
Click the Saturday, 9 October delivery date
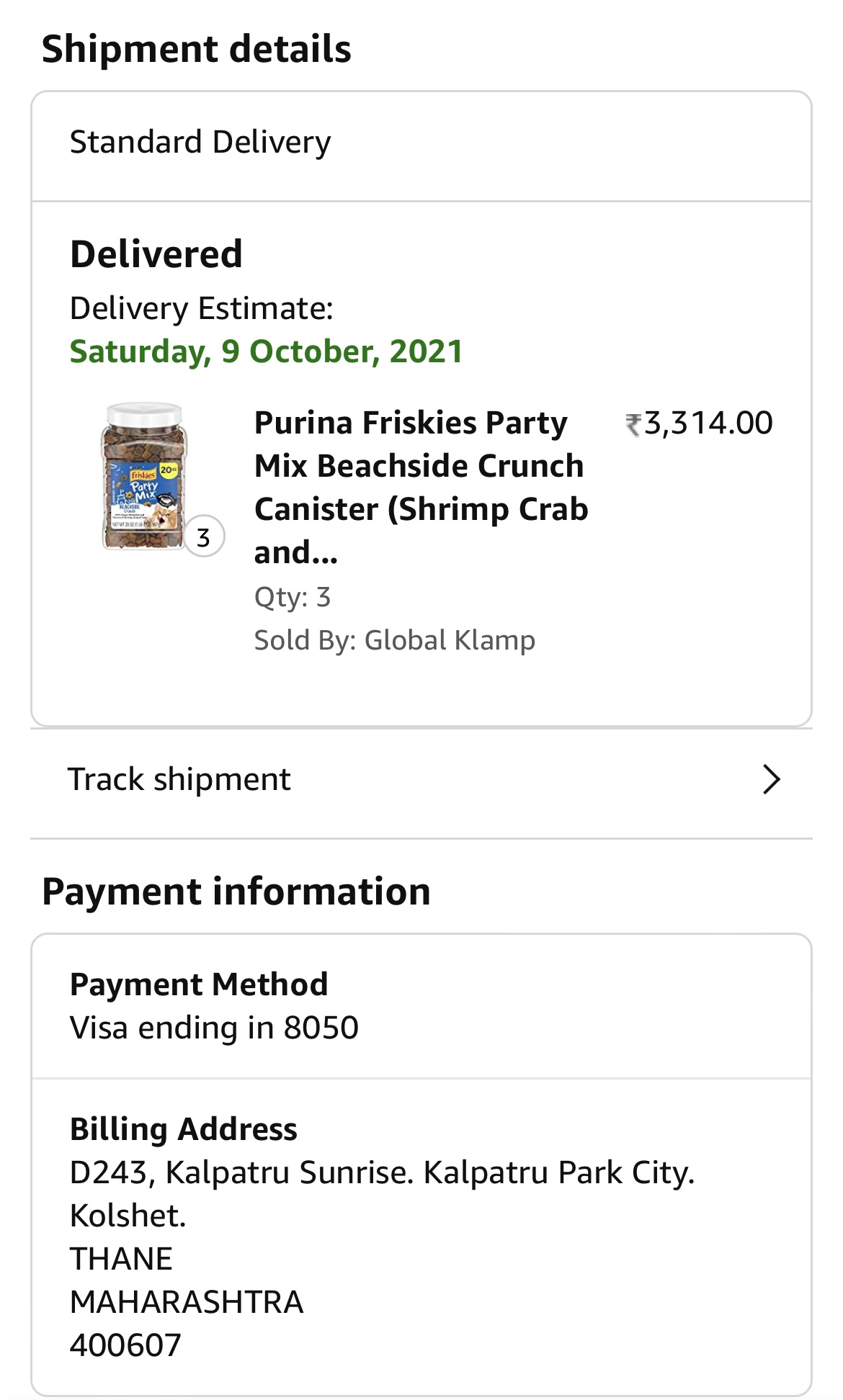(x=266, y=351)
